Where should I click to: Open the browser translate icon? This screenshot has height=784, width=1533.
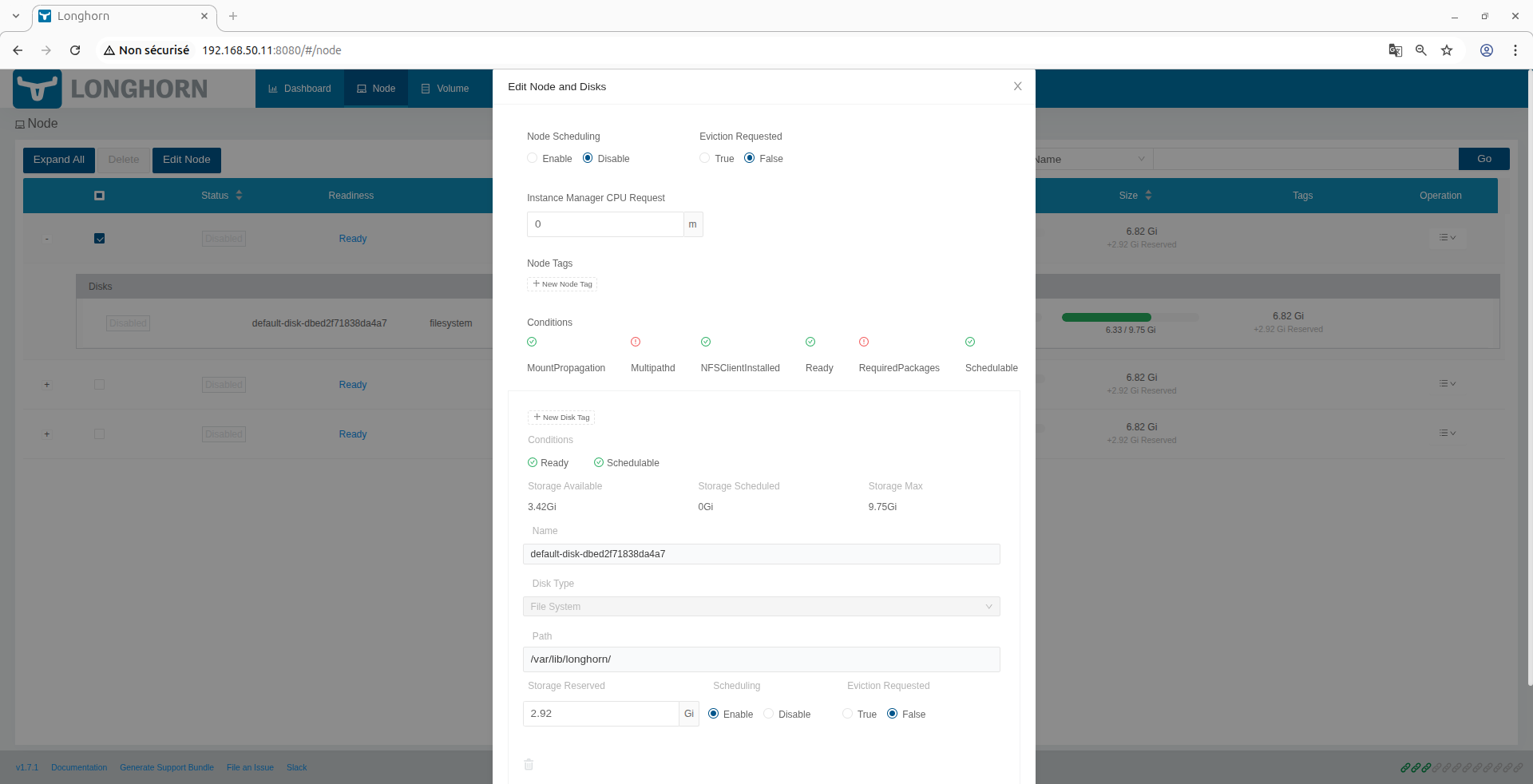click(x=1396, y=50)
